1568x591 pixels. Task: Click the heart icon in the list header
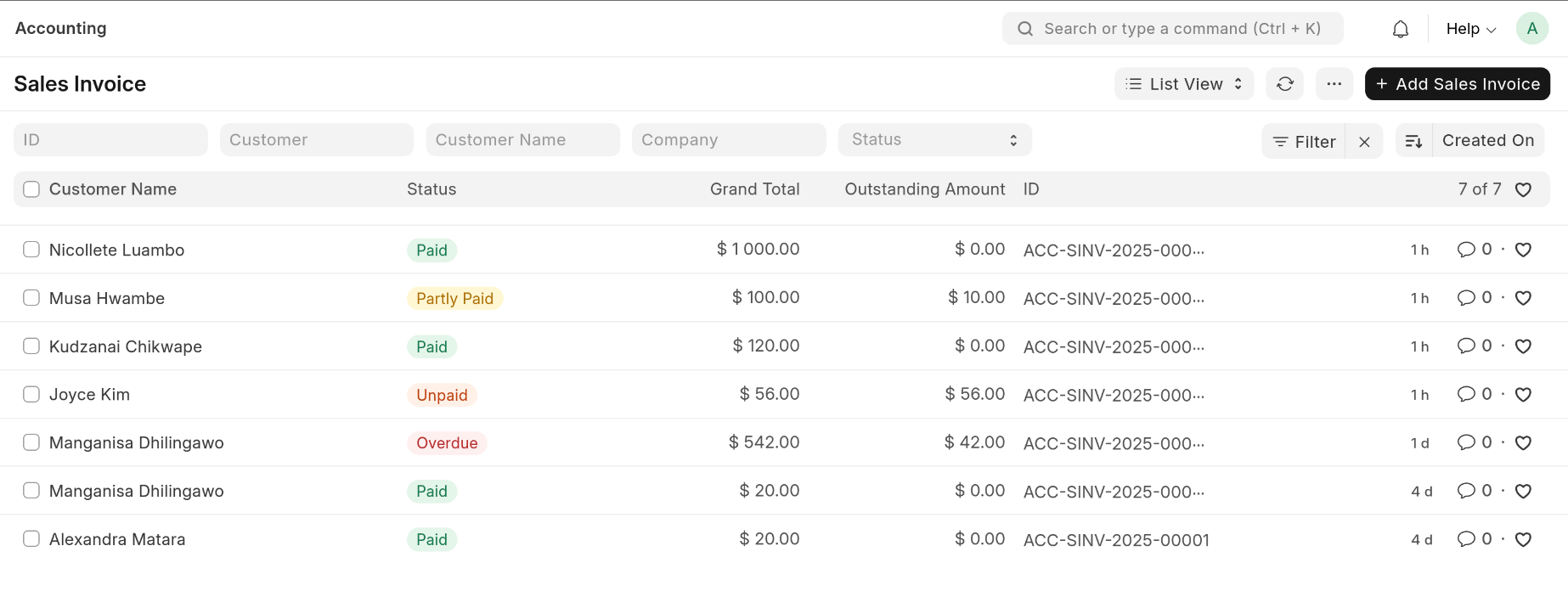(x=1523, y=189)
